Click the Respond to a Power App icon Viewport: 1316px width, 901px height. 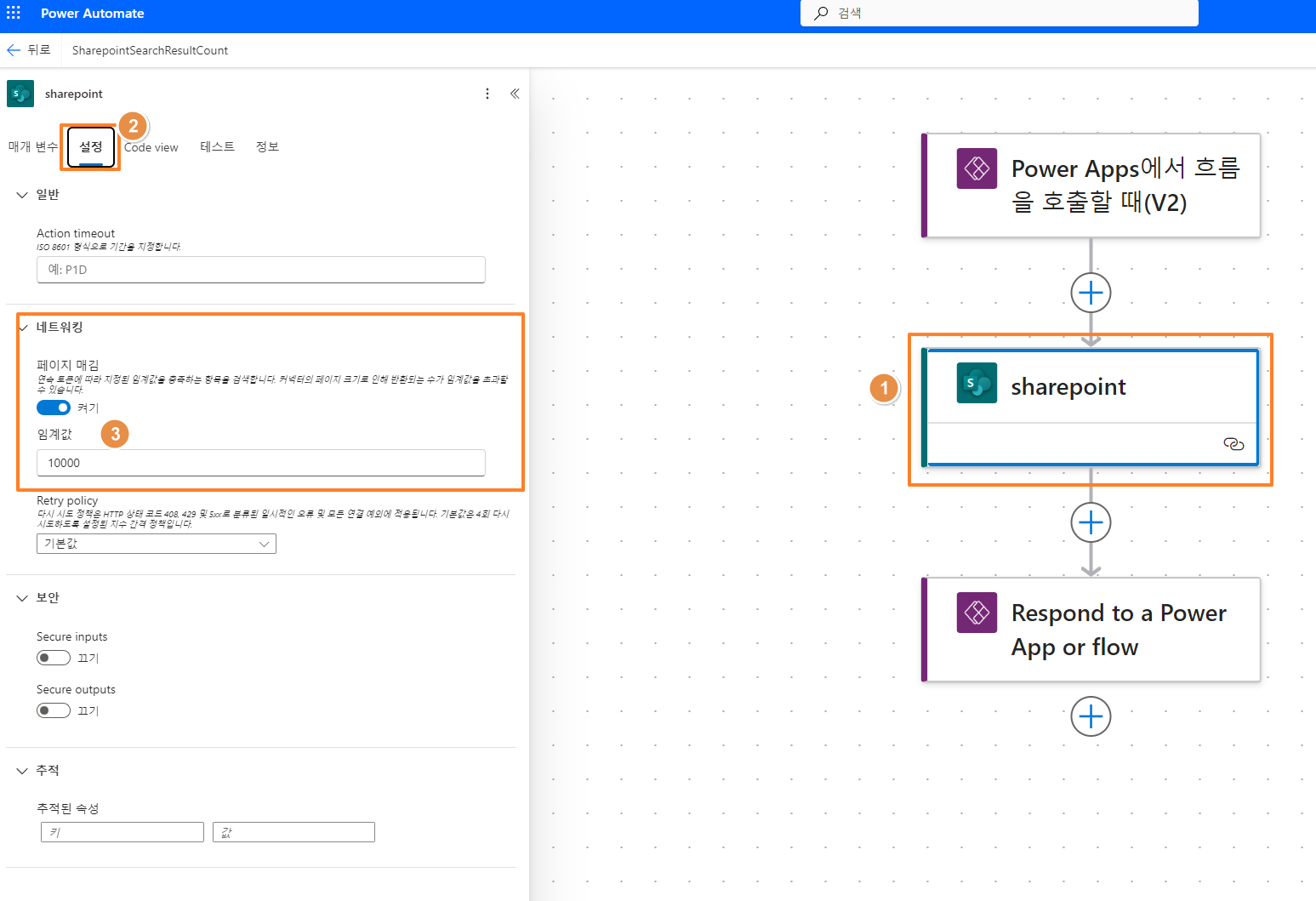977,613
